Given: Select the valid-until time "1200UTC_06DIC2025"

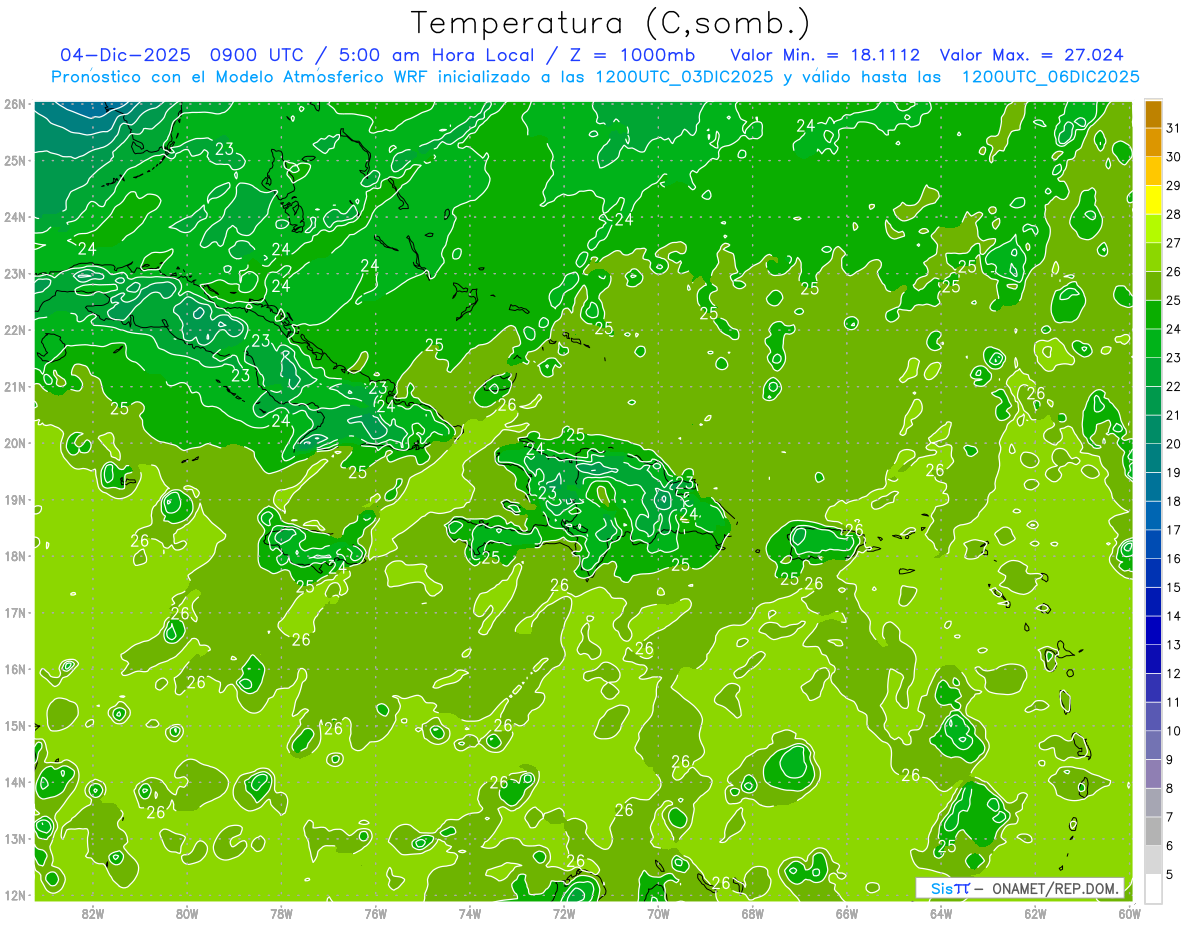Looking at the screenshot, I should [x=1050, y=77].
